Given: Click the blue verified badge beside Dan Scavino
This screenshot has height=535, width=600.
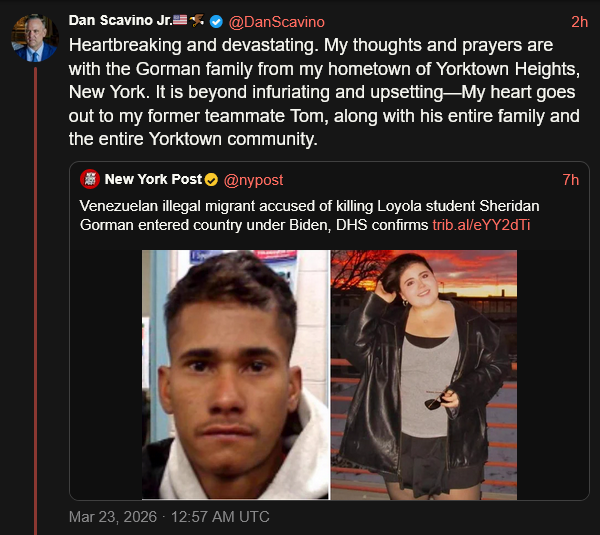Looking at the screenshot, I should [x=217, y=21].
